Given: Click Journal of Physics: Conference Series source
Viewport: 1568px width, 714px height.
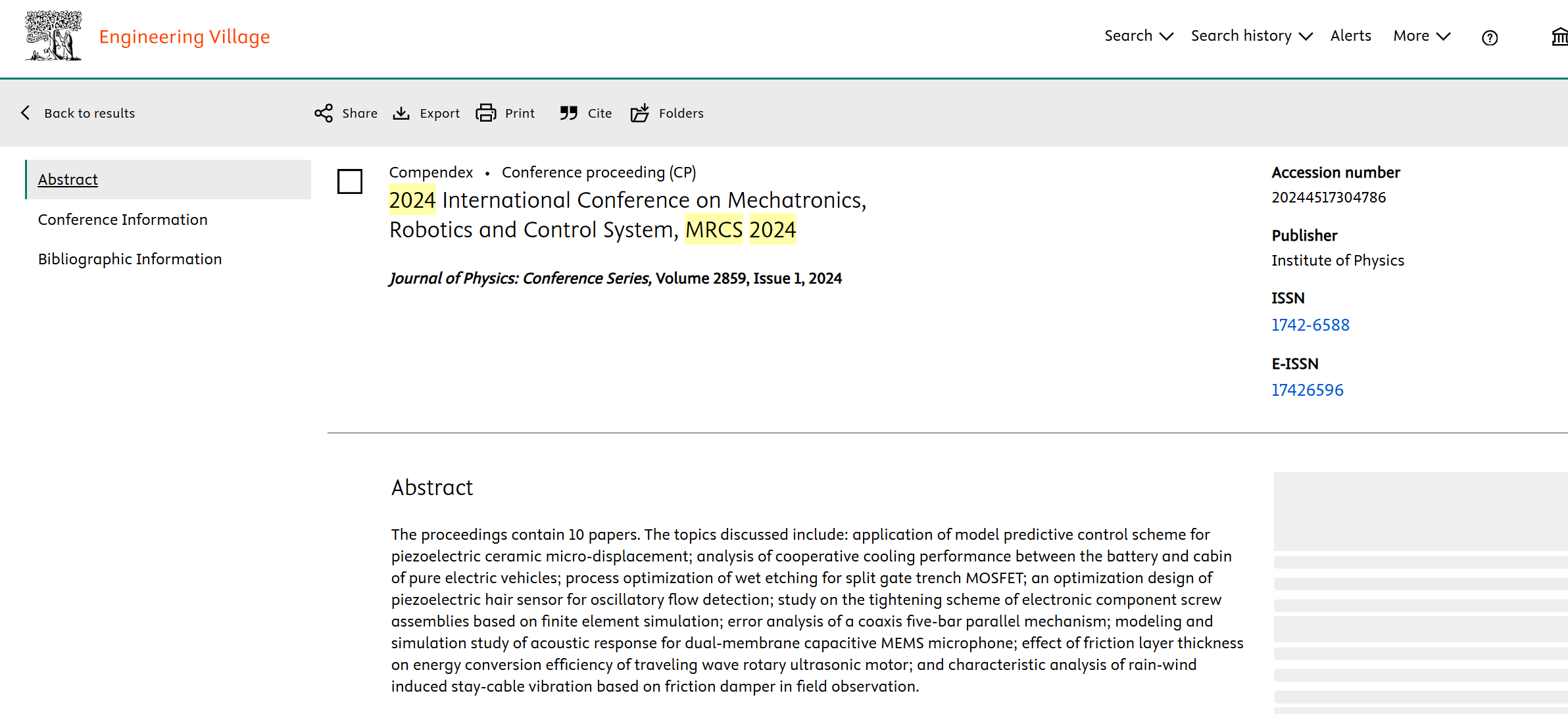Looking at the screenshot, I should click(520, 278).
